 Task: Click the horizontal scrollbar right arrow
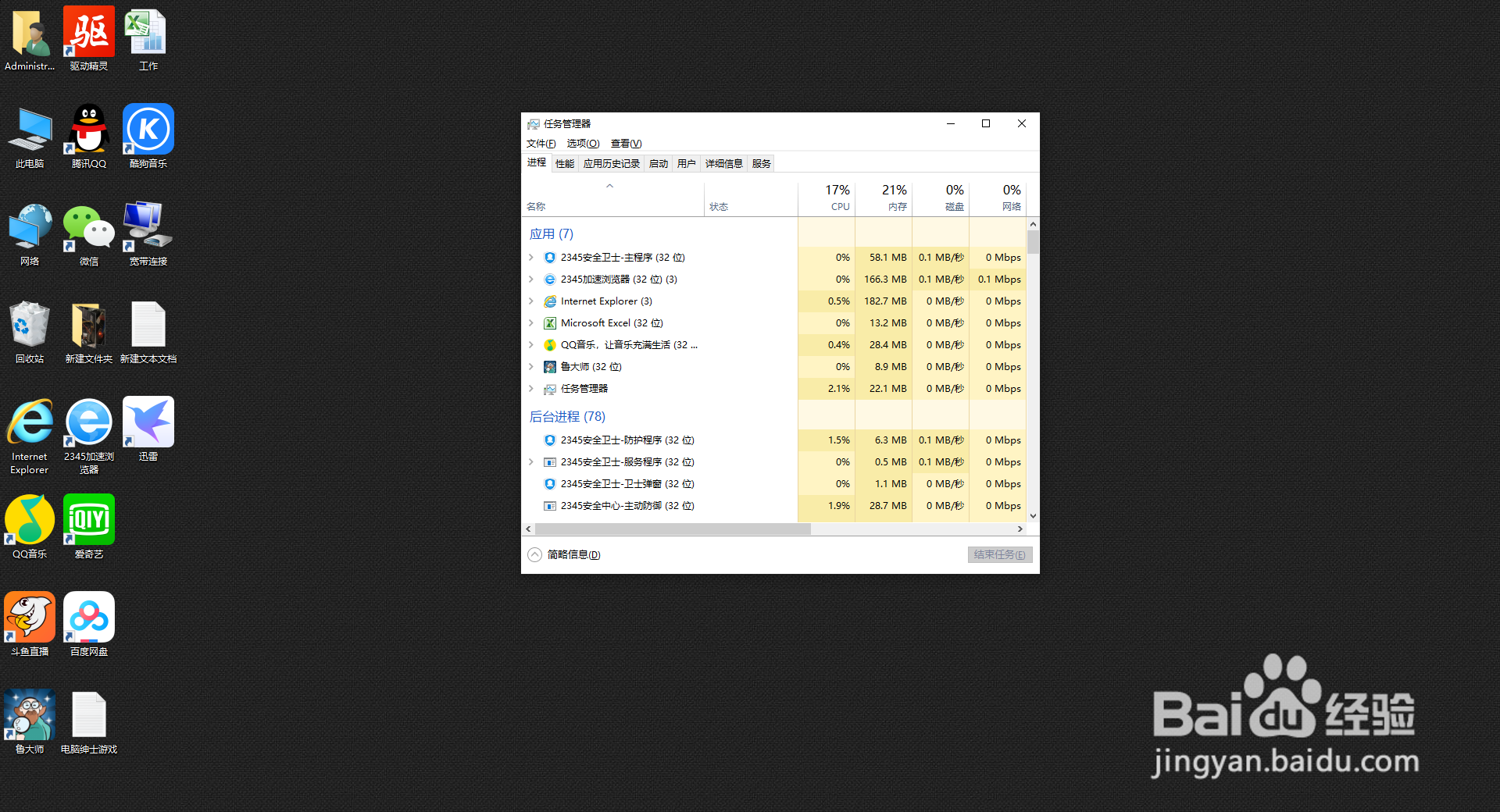pos(1020,529)
